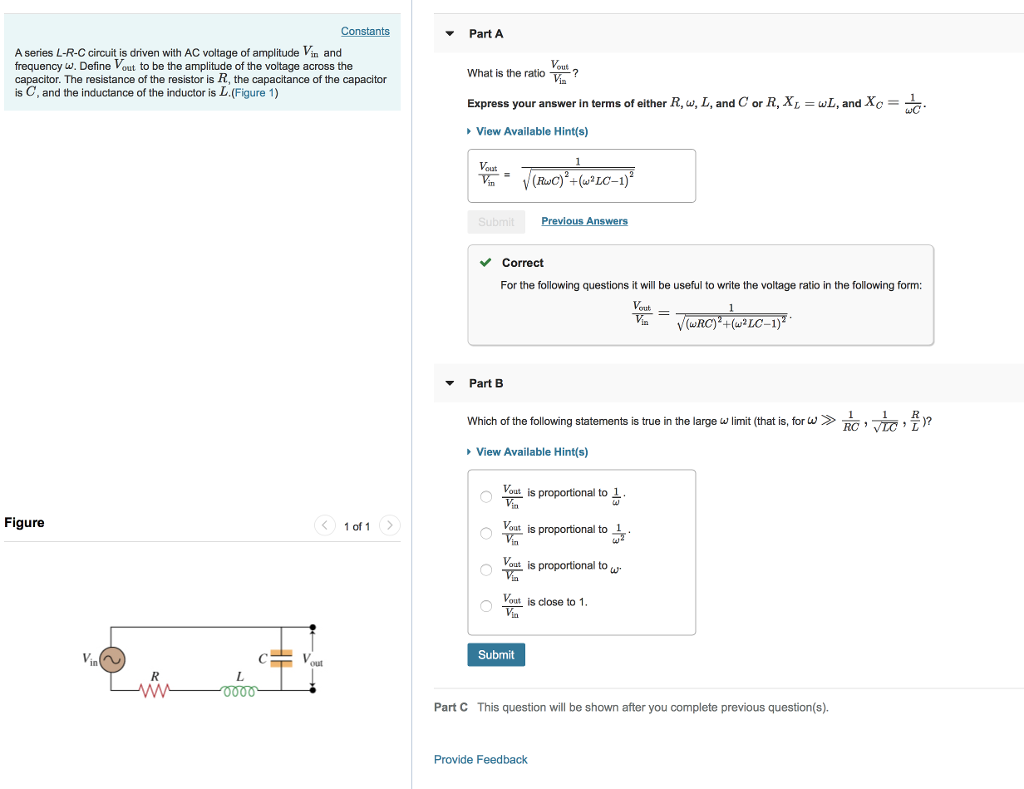Screen dimensions: 1024x789
Task: Open Previous Answers link
Action: click(x=584, y=221)
